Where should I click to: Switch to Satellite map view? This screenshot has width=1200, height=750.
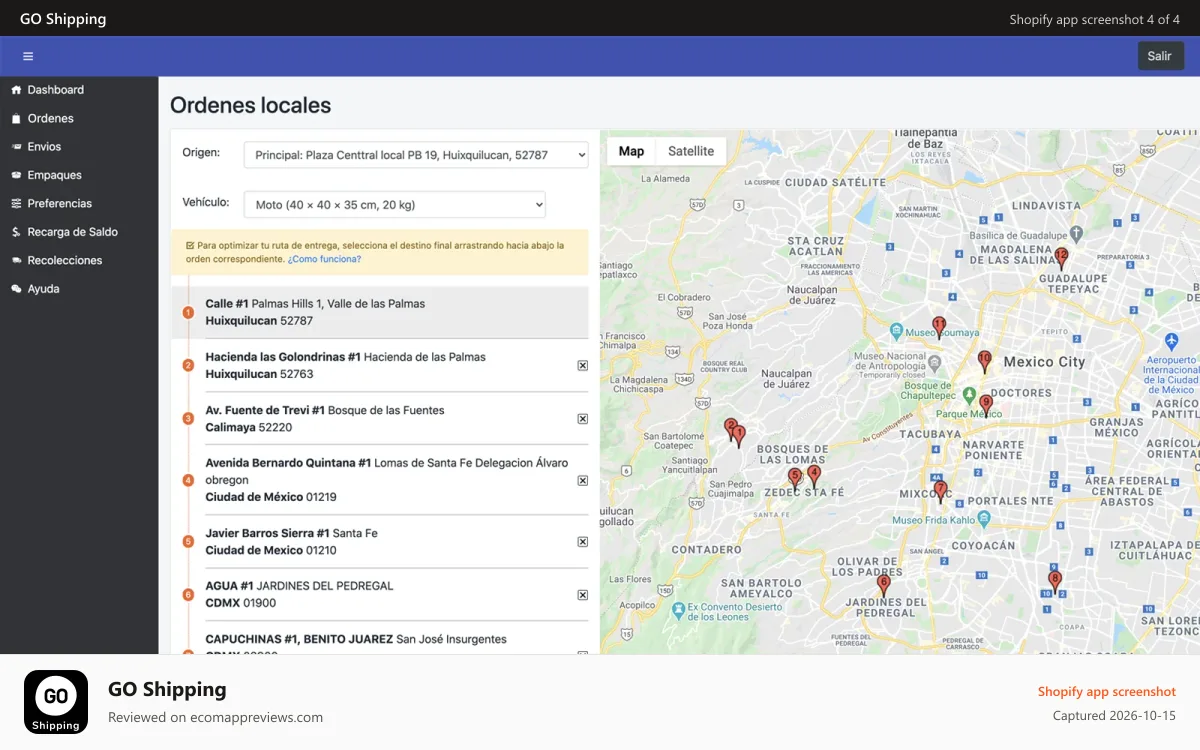[x=691, y=151]
